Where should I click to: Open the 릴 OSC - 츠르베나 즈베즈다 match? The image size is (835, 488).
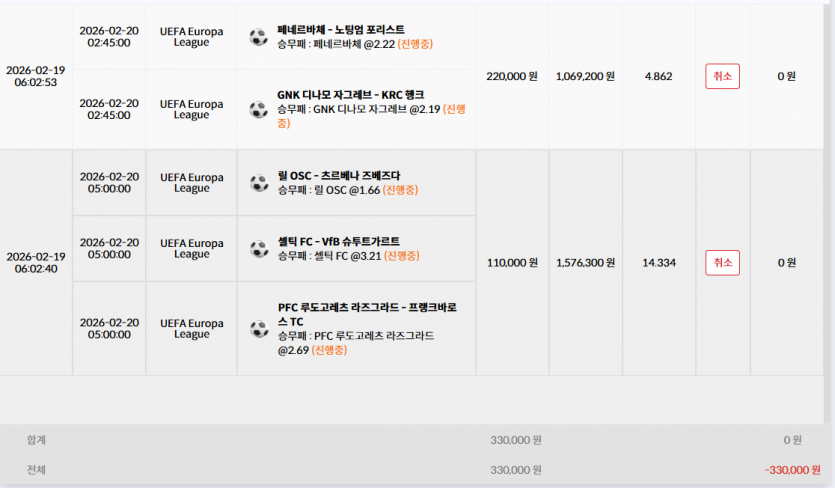[x=339, y=176]
